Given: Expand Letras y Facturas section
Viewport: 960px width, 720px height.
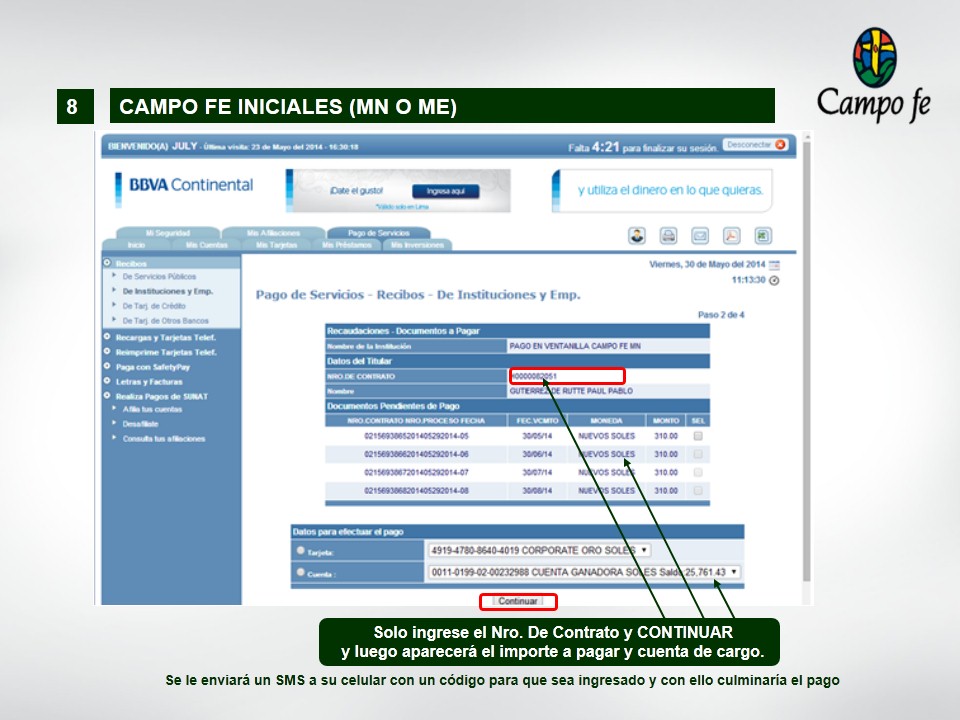Looking at the screenshot, I should click(107, 381).
